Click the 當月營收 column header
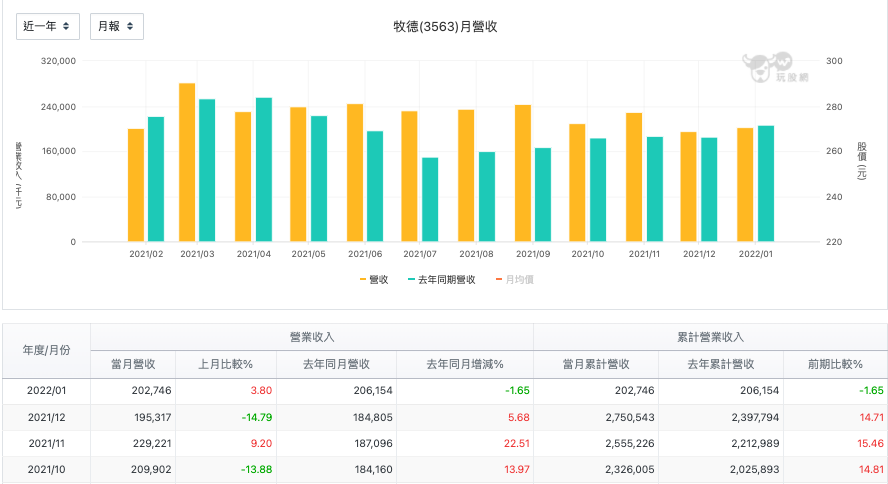This screenshot has height=484, width=888. [133, 365]
